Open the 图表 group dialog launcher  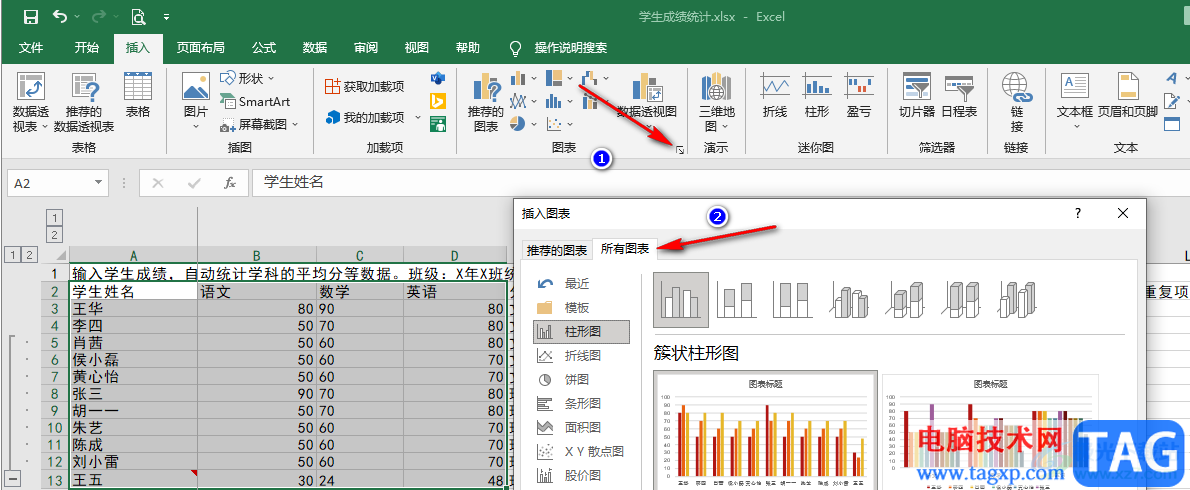point(681,150)
